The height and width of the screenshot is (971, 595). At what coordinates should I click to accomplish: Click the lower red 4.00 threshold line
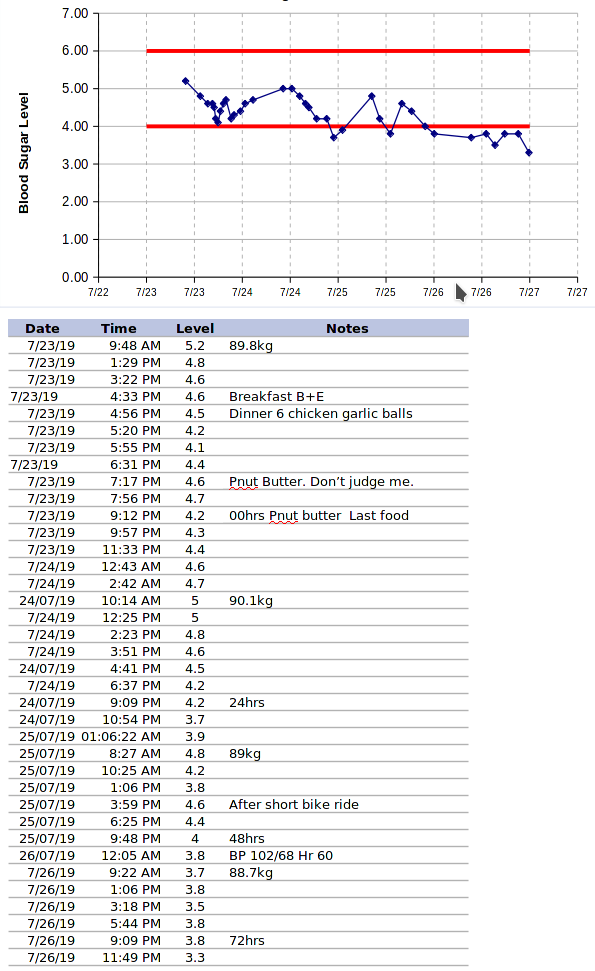pyautogui.click(x=338, y=126)
